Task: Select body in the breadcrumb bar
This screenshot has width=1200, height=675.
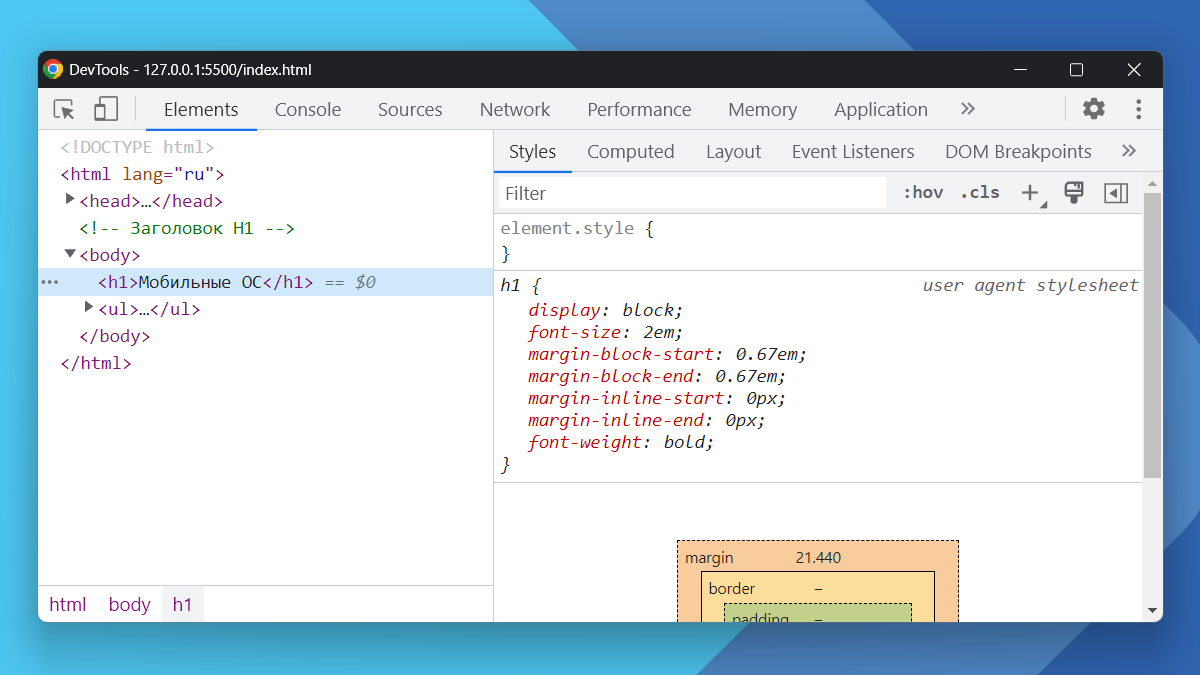Action: click(129, 604)
